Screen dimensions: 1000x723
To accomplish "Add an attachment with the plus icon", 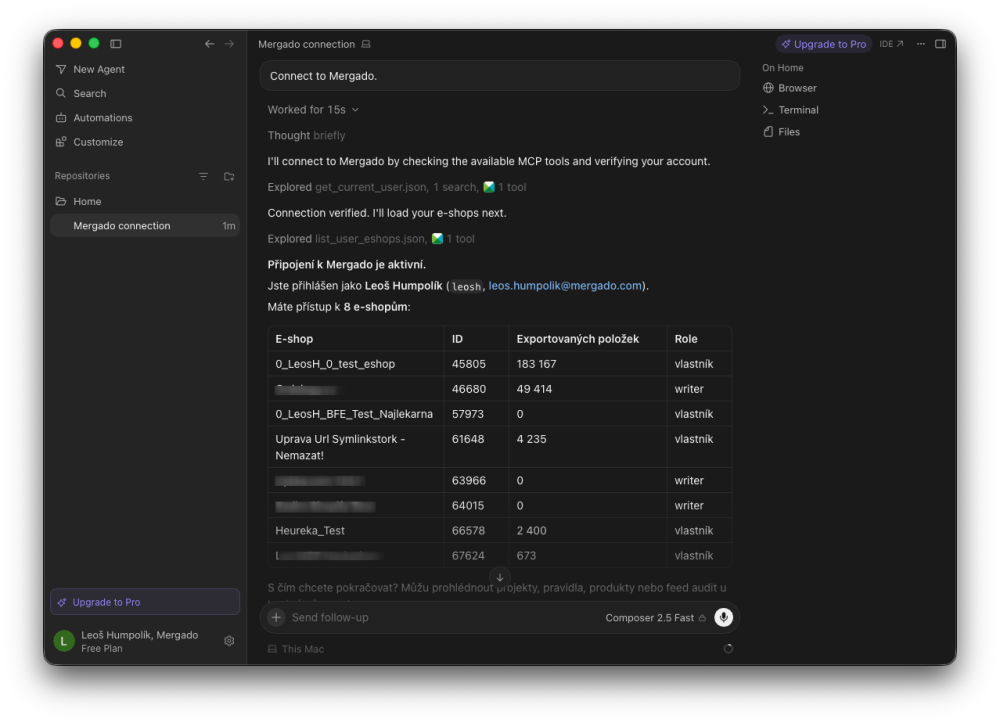I will [x=276, y=617].
